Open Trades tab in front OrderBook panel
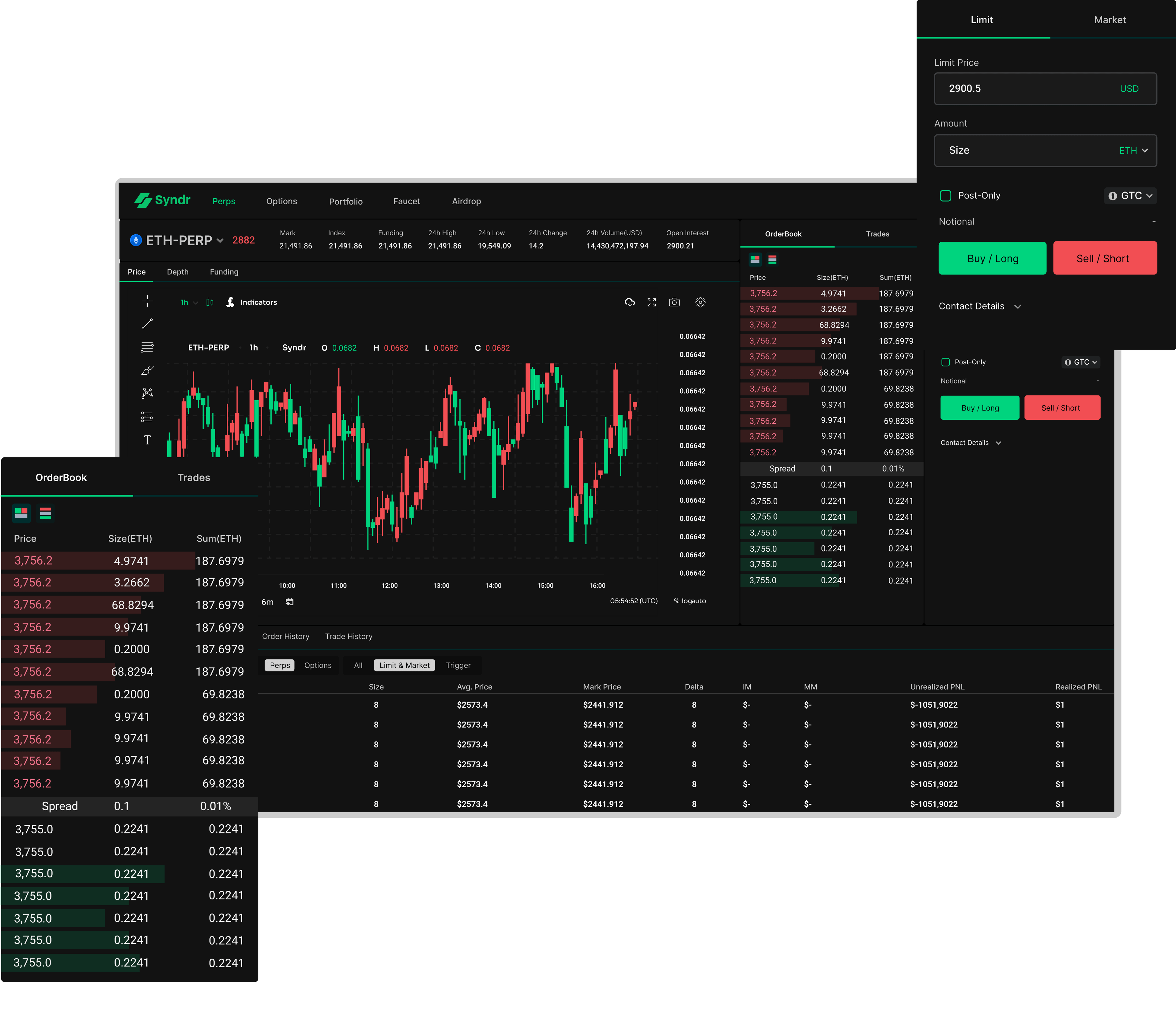The image size is (1176, 1025). coord(194,478)
